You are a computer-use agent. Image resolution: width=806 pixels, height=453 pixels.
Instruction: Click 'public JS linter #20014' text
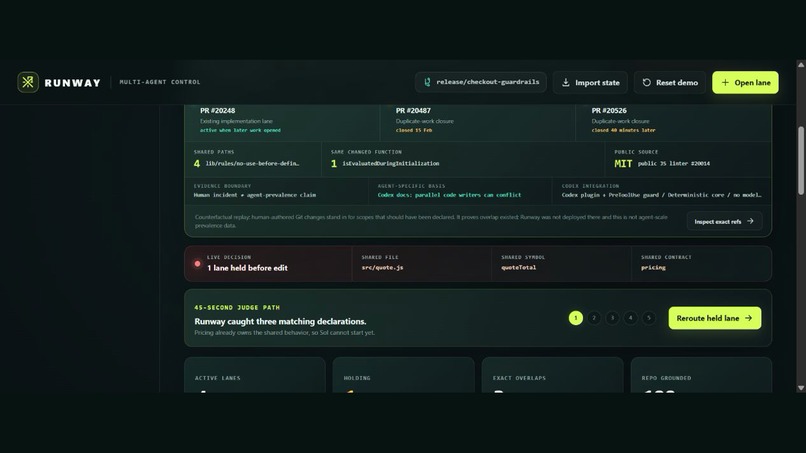pos(674,164)
